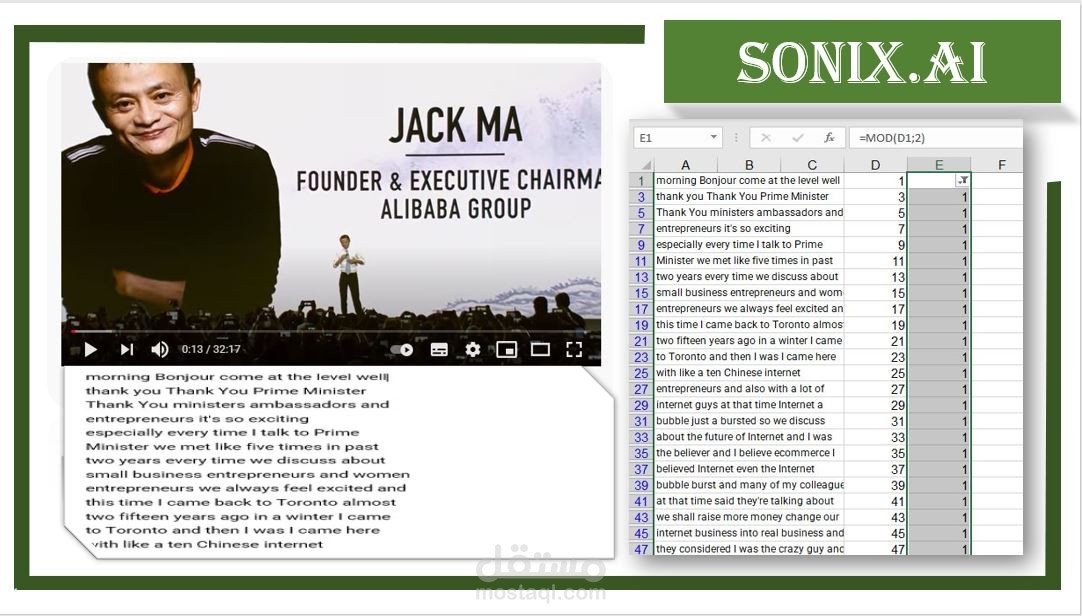Click column D cell showing 47

(875, 549)
